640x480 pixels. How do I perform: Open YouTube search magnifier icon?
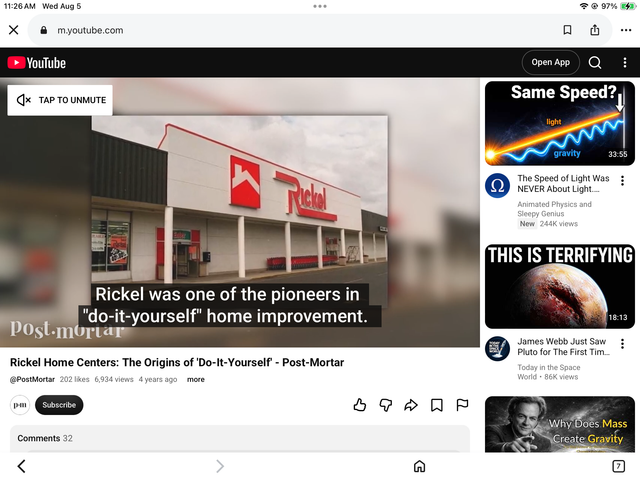coord(595,62)
